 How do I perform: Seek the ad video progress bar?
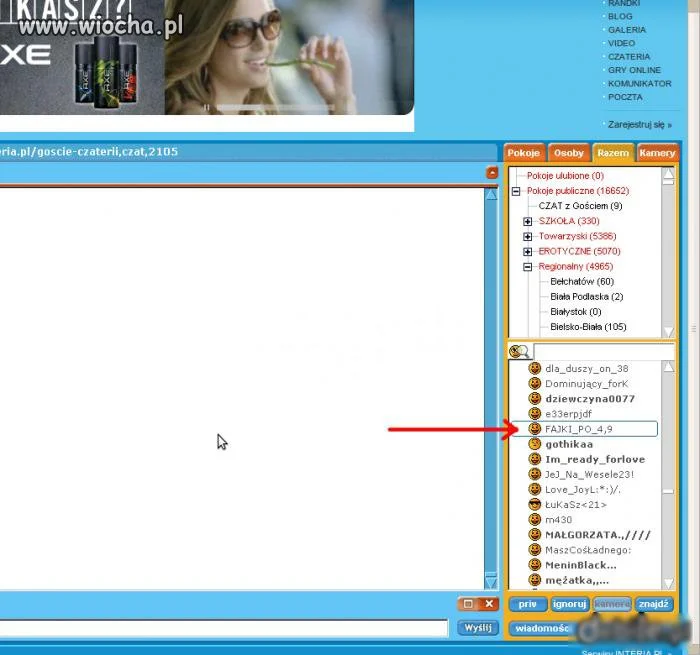point(275,108)
